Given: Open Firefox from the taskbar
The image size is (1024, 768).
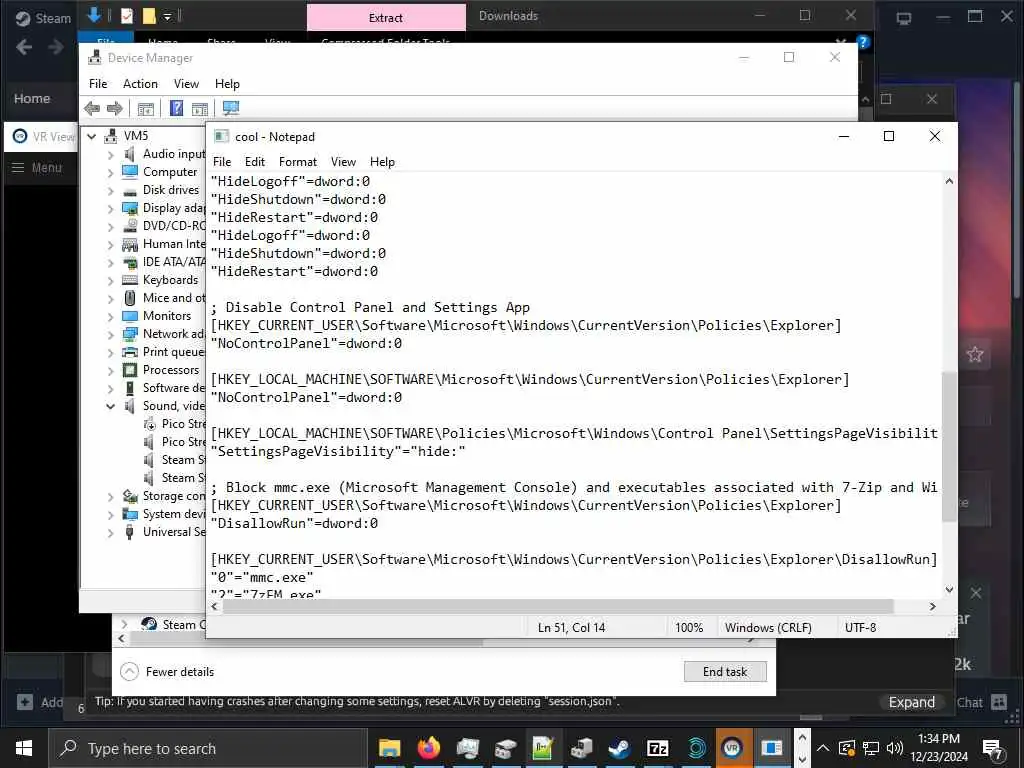Looking at the screenshot, I should click(428, 748).
